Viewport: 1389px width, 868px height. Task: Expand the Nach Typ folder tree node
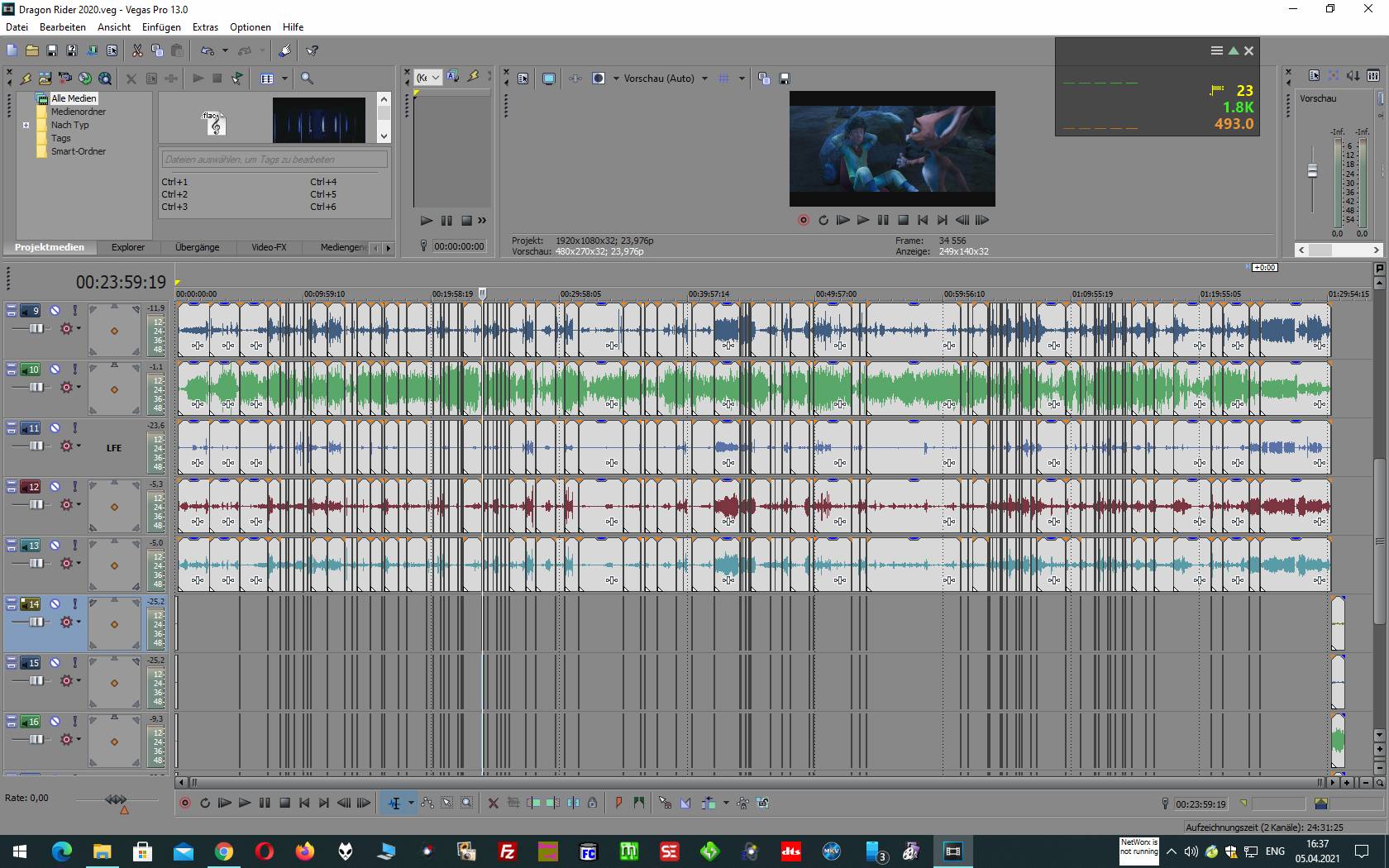(x=26, y=126)
